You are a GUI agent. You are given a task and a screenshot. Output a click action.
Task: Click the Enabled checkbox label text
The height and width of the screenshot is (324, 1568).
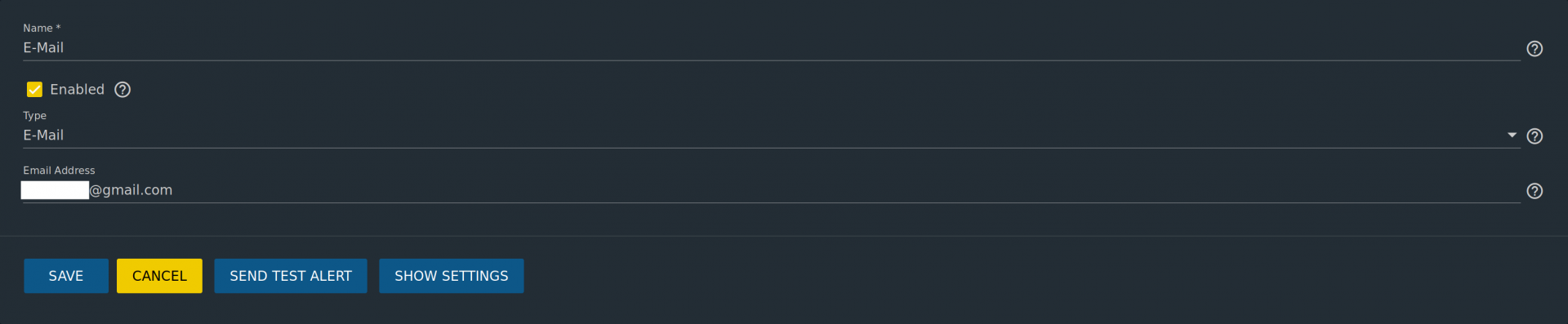click(x=78, y=90)
